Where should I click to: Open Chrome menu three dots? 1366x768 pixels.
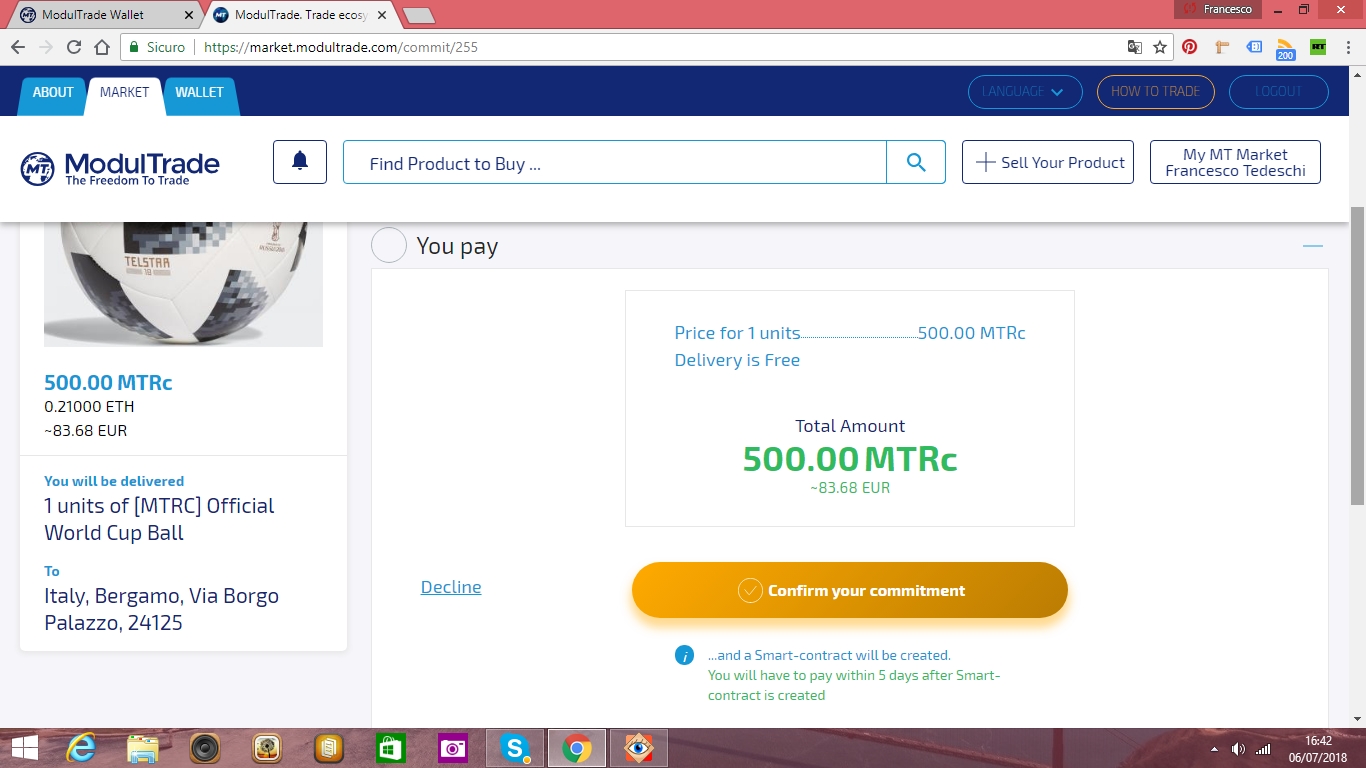tap(1349, 47)
